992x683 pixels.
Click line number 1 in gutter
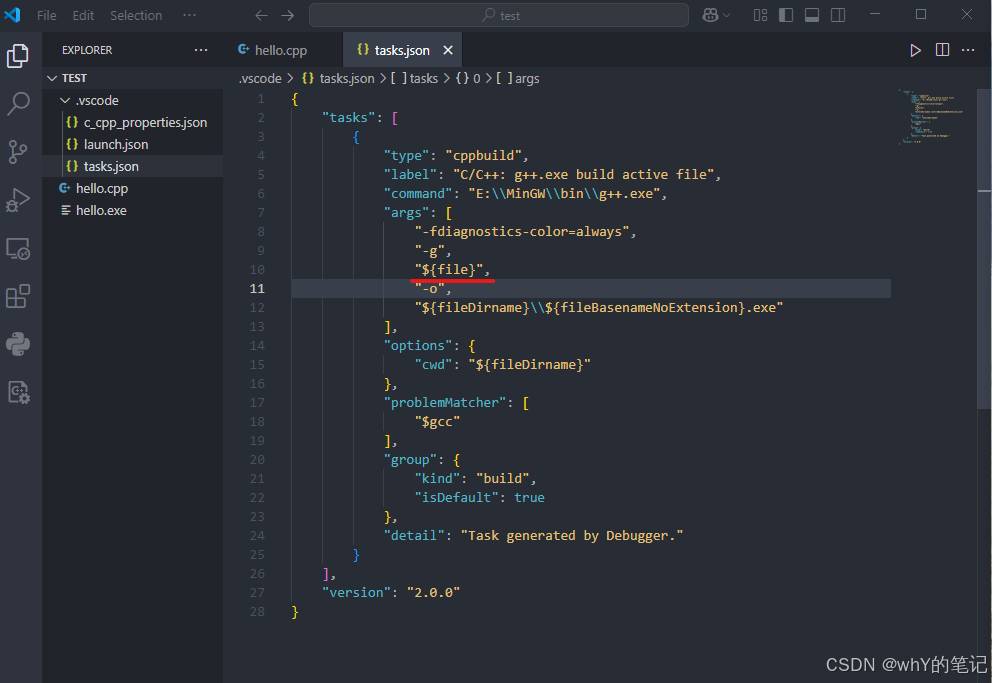(261, 99)
